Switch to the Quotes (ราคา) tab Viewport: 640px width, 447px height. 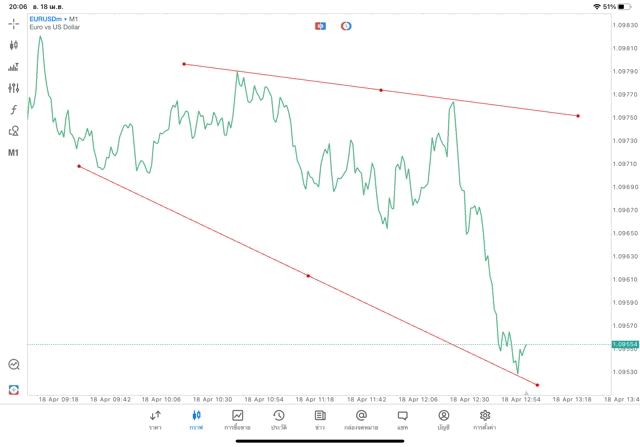pyautogui.click(x=155, y=419)
